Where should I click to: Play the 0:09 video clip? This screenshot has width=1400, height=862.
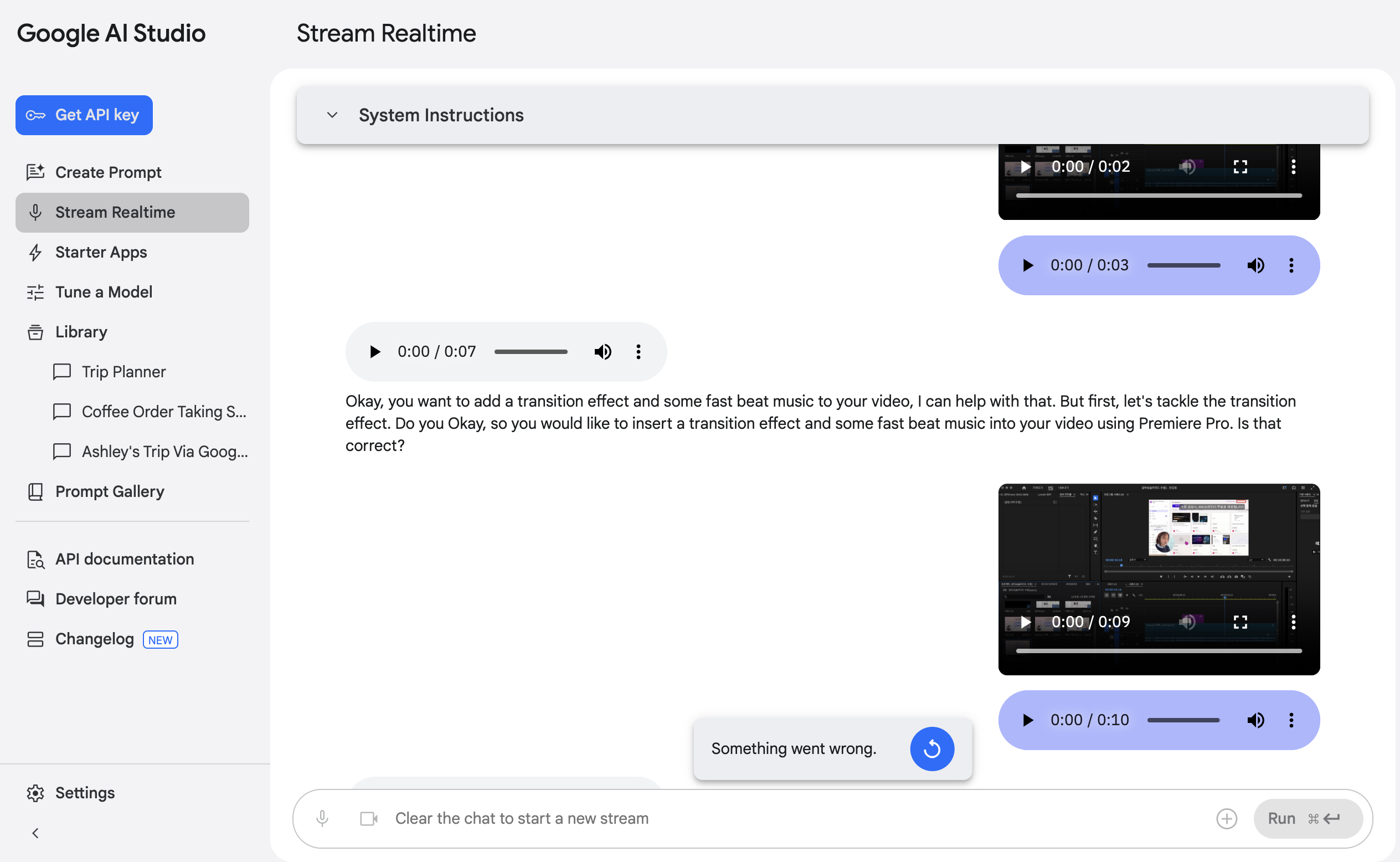point(1025,622)
